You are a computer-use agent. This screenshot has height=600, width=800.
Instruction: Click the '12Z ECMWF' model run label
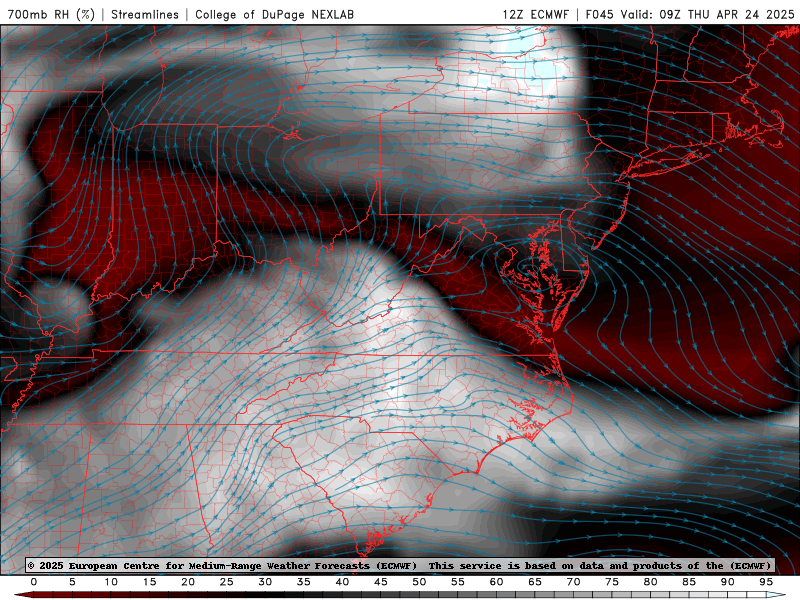click(535, 14)
